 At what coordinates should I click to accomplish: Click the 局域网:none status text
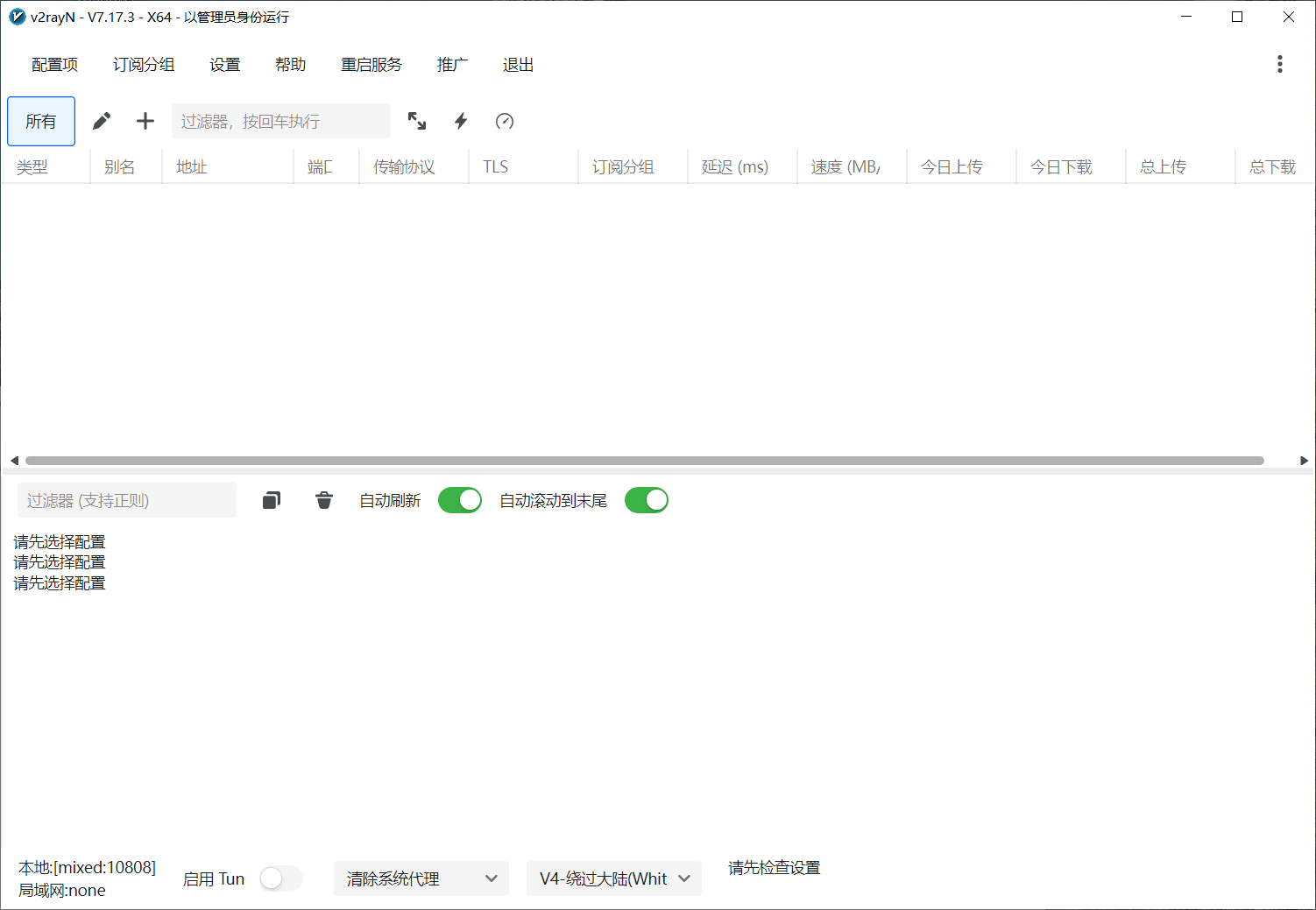tap(62, 890)
